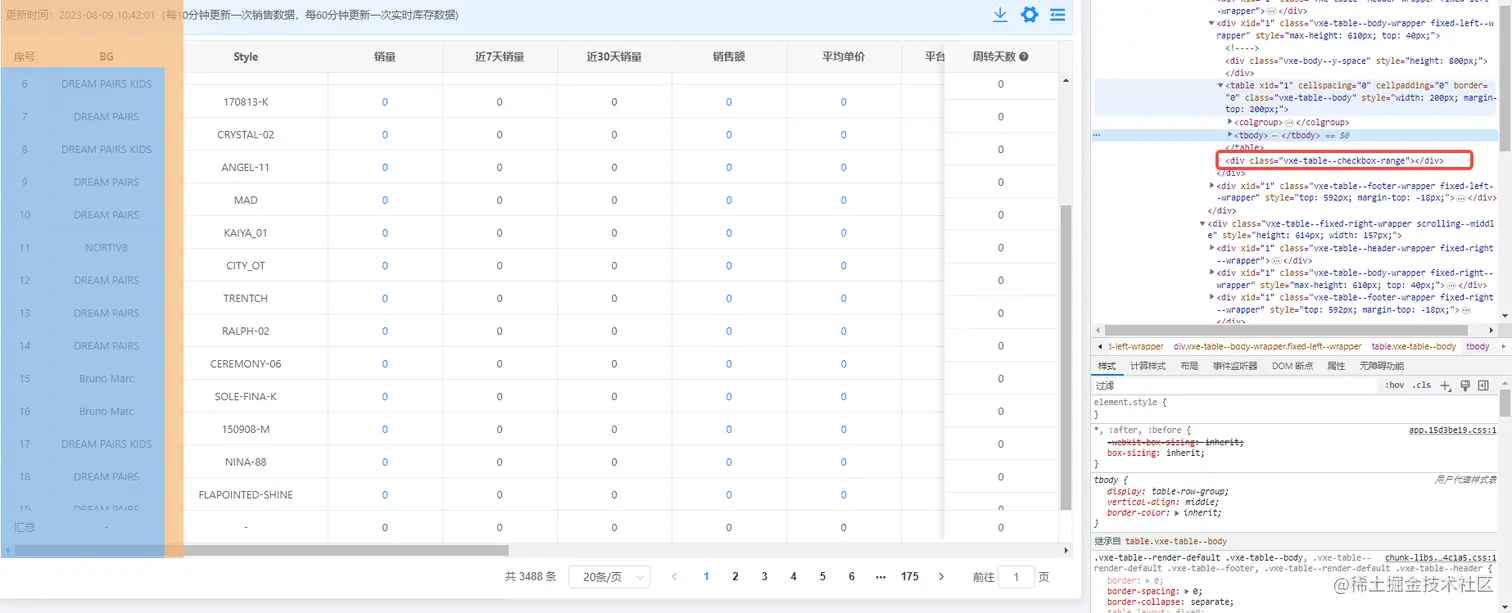Click the CRYSTAL-02 style cell
The height and width of the screenshot is (613, 1512).
(246, 135)
